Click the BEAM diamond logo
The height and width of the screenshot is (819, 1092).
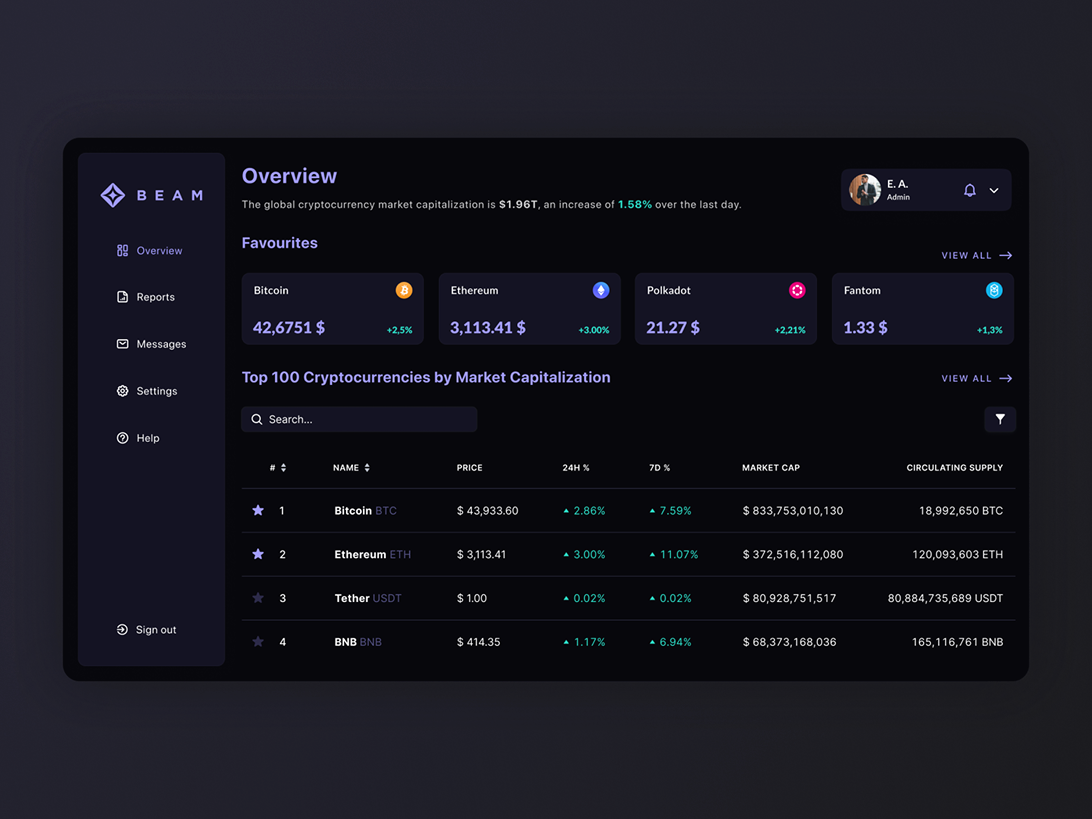113,195
